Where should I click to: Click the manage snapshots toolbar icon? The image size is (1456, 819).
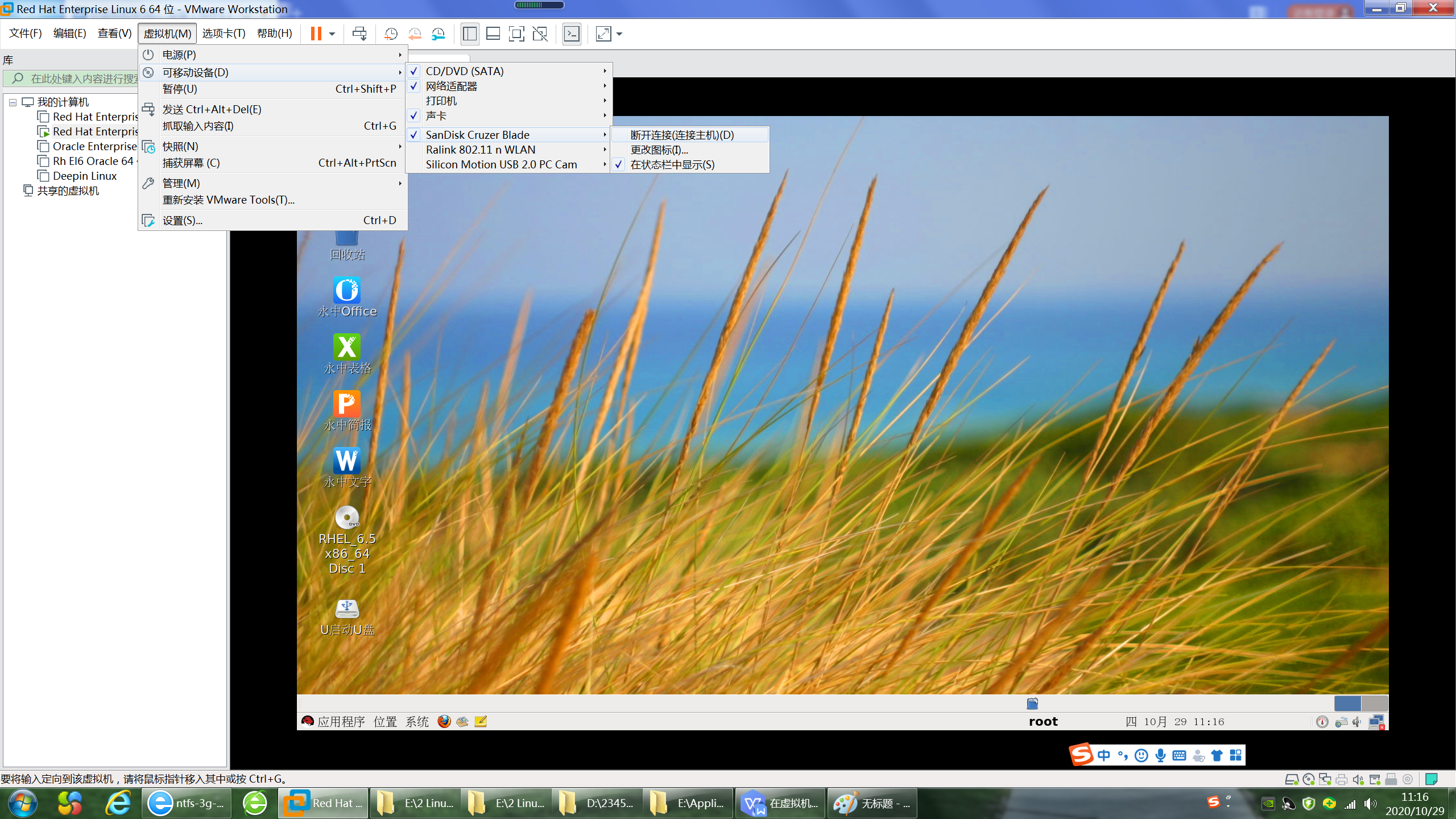[x=438, y=34]
